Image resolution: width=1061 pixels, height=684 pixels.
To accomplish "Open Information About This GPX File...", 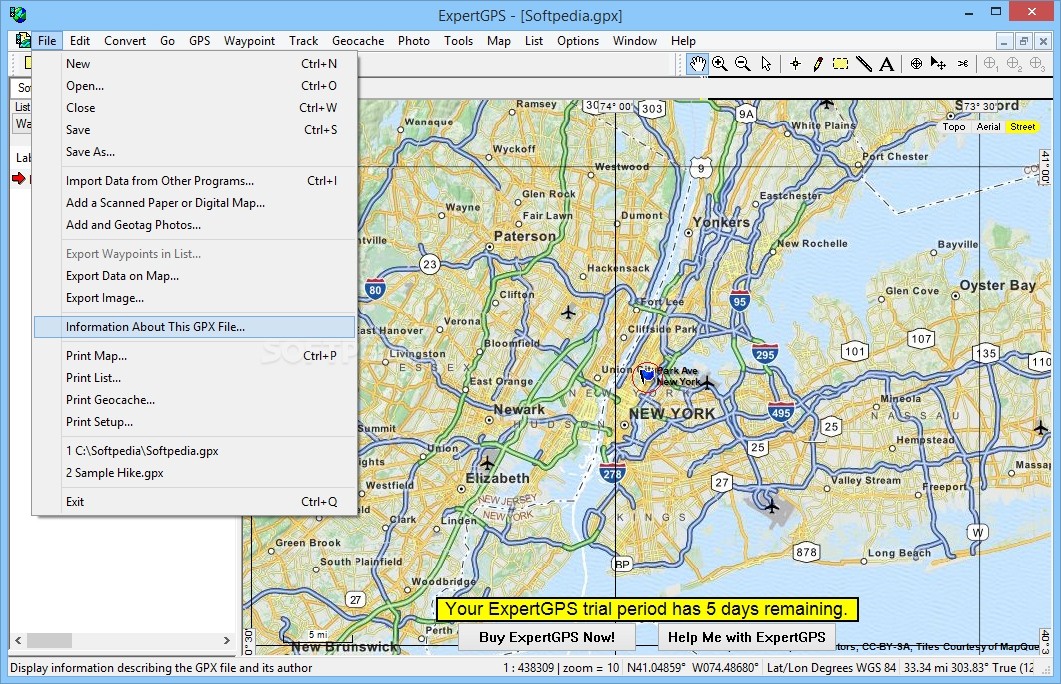I will tap(195, 327).
